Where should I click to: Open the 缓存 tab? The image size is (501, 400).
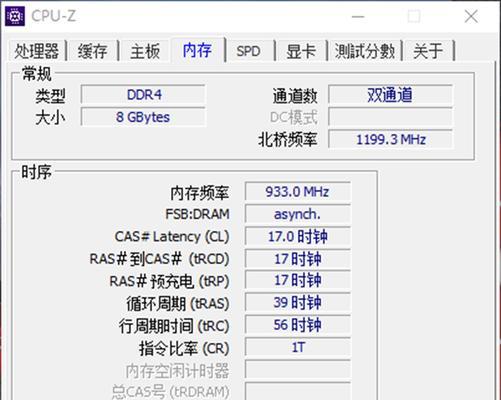(92, 51)
